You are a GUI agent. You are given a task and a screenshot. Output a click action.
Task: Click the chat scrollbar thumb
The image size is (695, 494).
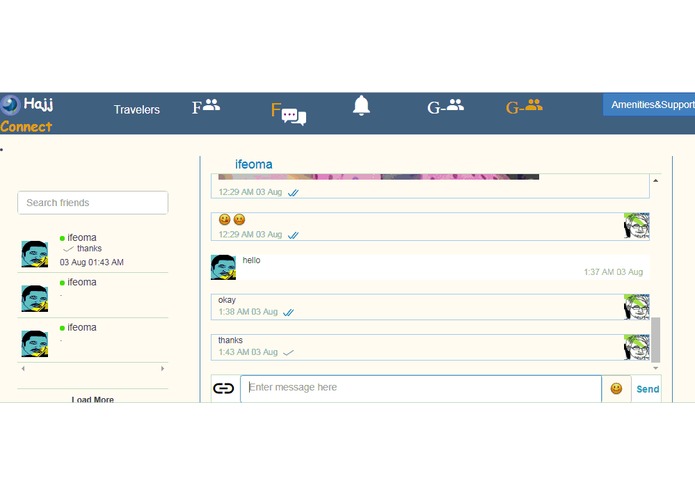point(656,340)
